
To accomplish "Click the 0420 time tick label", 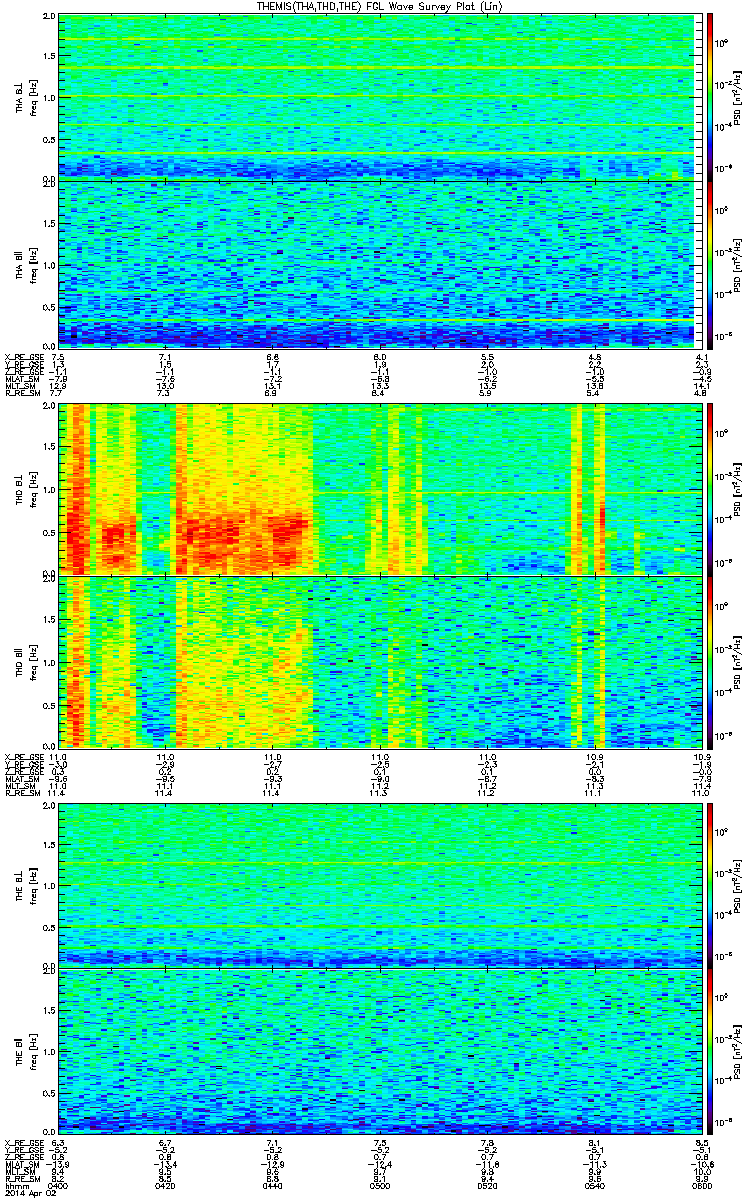I will (166, 1186).
